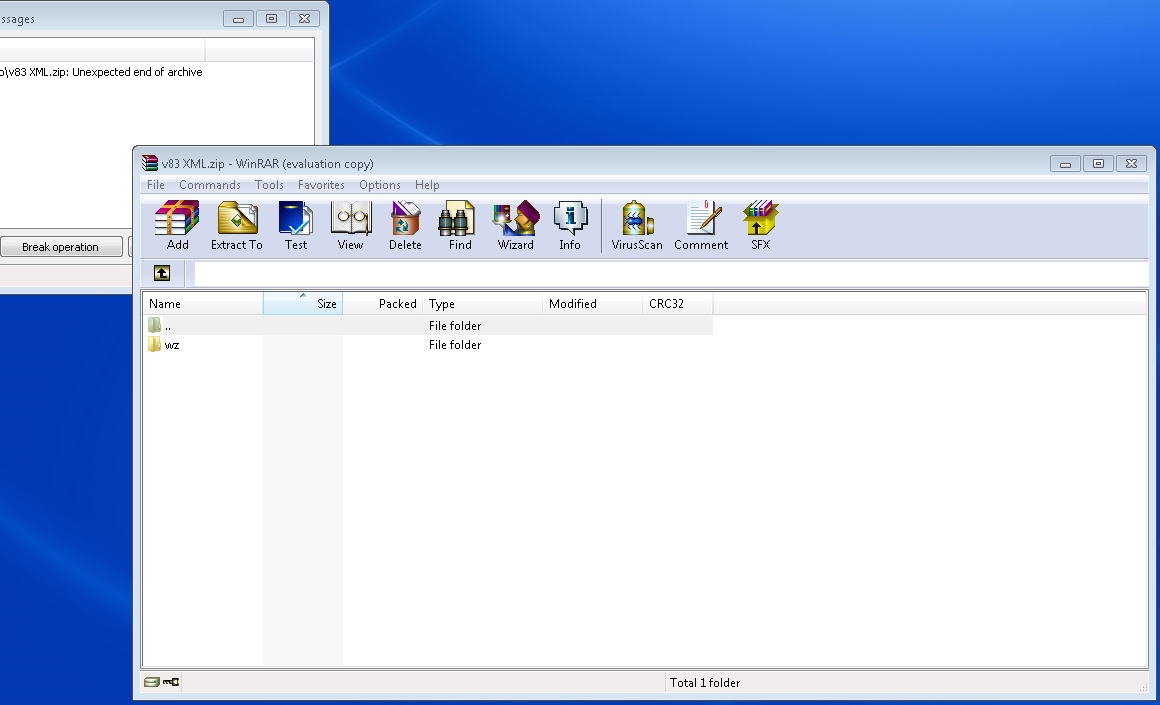This screenshot has width=1160, height=705.
Task: Click Break operation in messages window
Action: click(x=61, y=247)
